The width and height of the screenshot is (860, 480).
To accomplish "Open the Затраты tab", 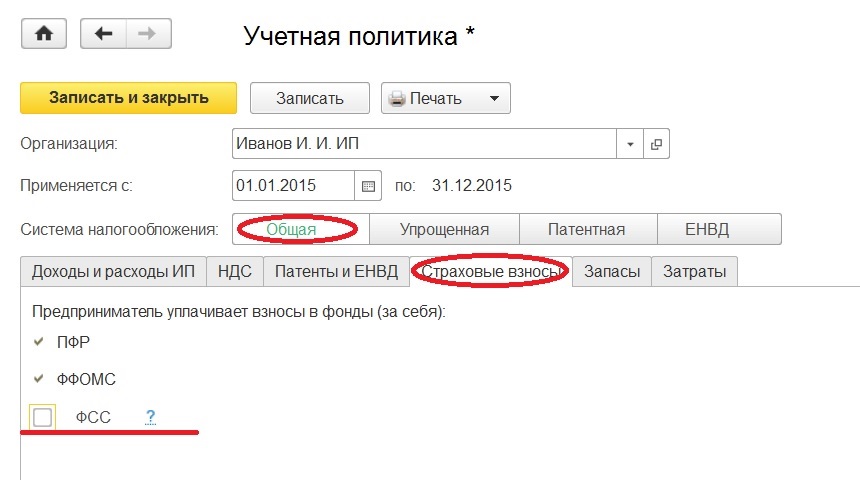I will point(694,272).
